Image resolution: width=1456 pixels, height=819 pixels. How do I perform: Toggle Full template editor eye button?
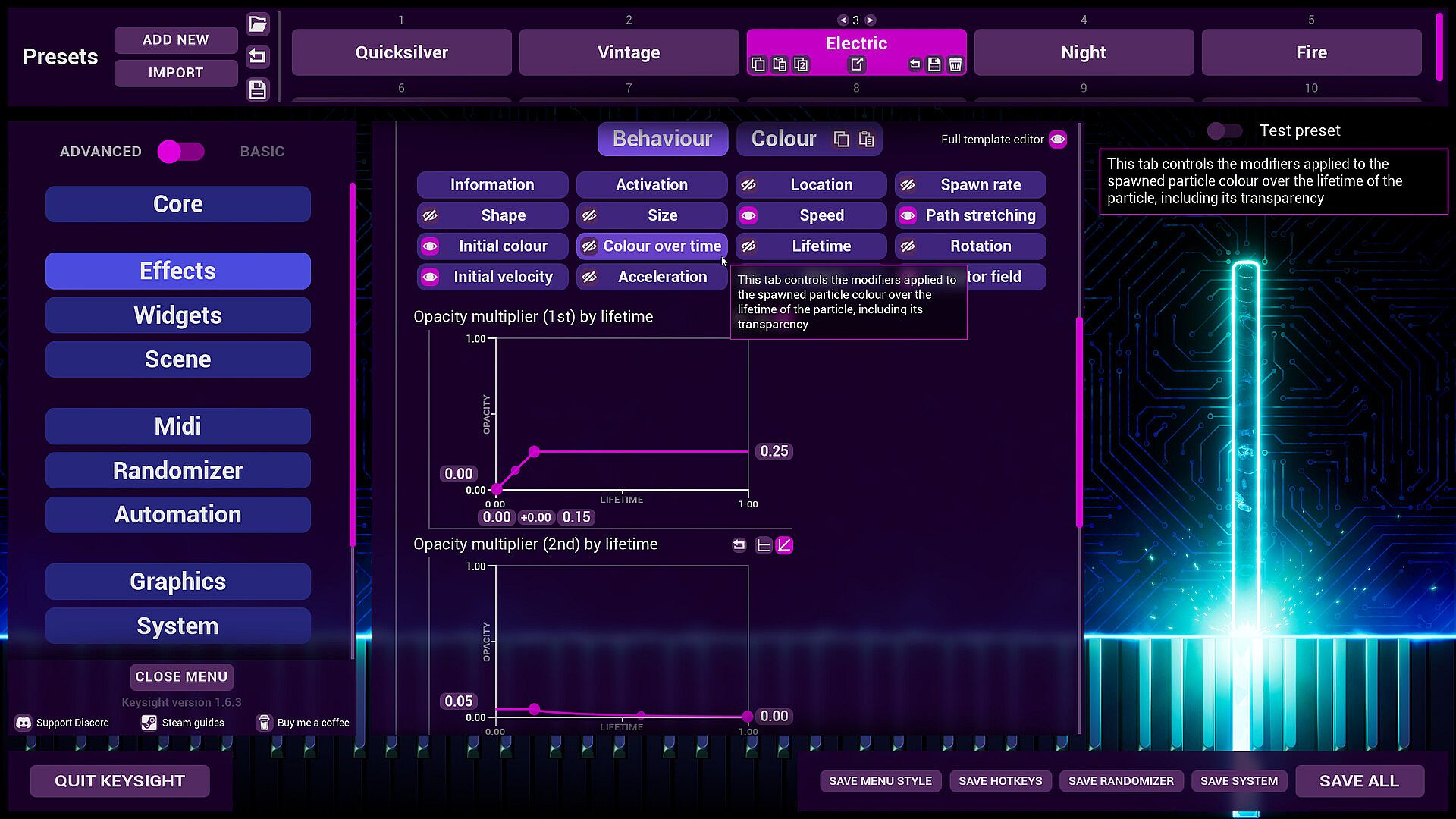coord(1058,140)
